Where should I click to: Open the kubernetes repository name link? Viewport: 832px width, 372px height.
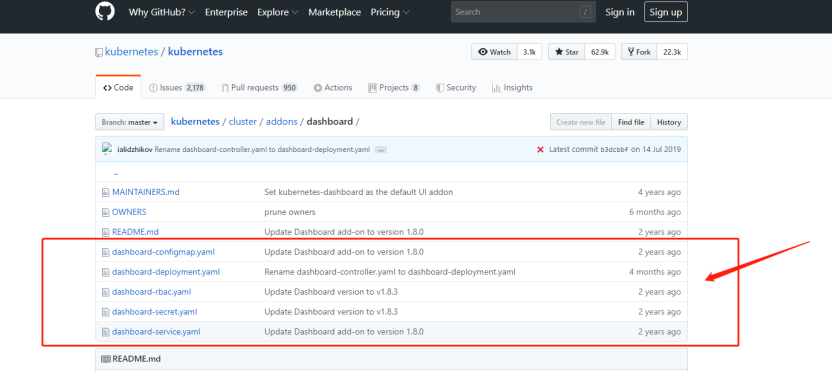tap(195, 52)
